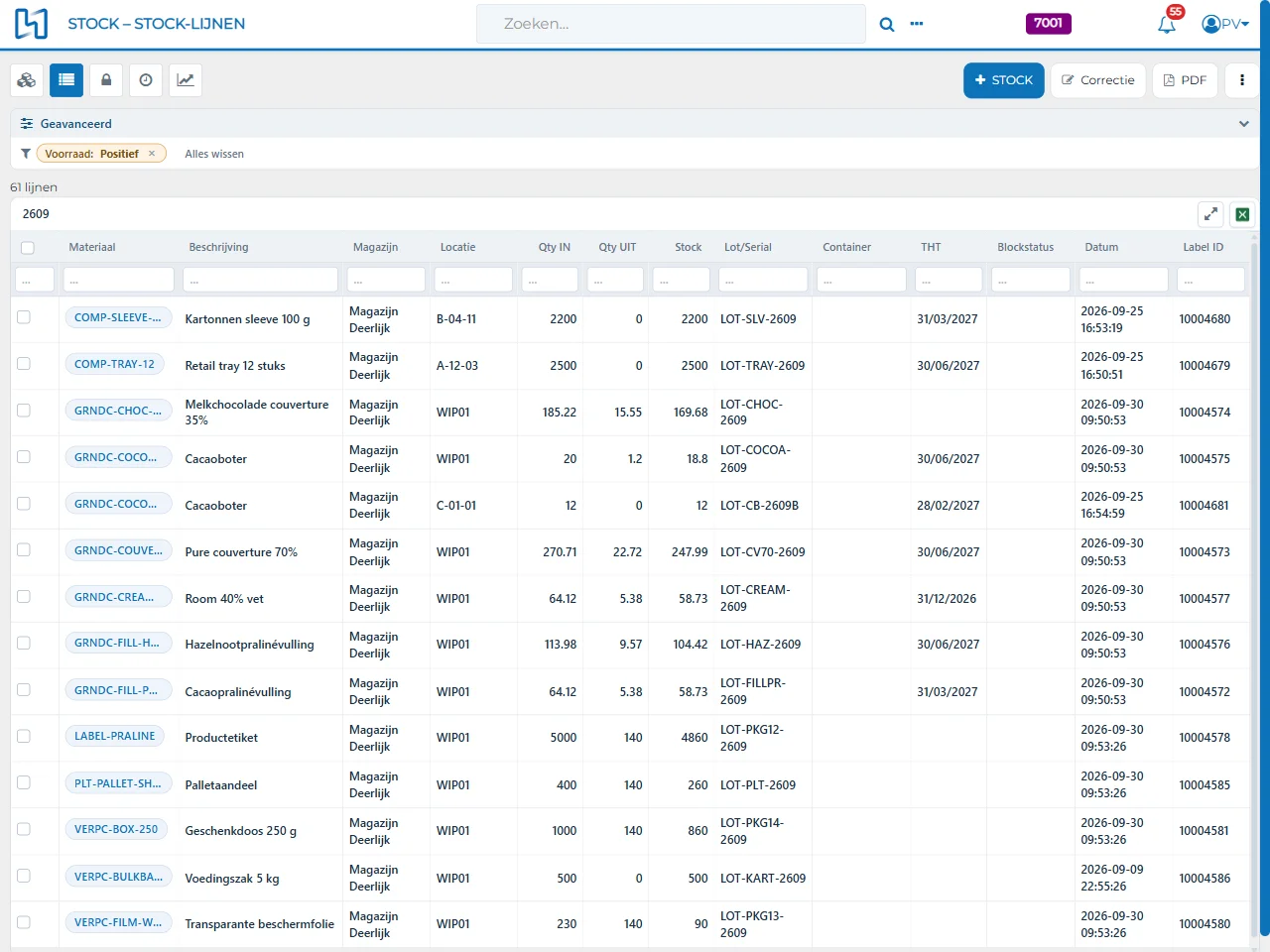Export the table to Excel icon
This screenshot has height=952, width=1270.
coord(1241,214)
